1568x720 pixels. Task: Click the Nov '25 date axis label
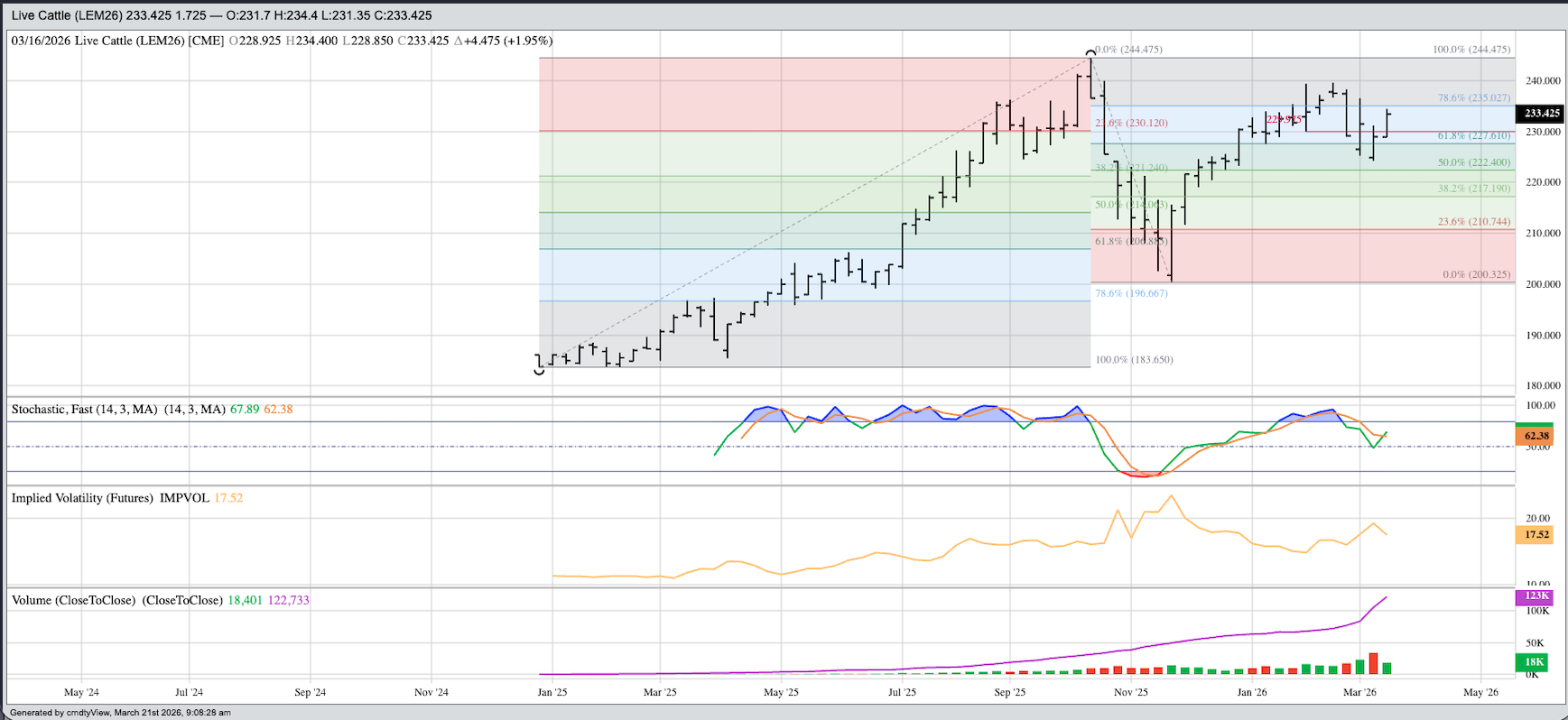click(x=1130, y=693)
